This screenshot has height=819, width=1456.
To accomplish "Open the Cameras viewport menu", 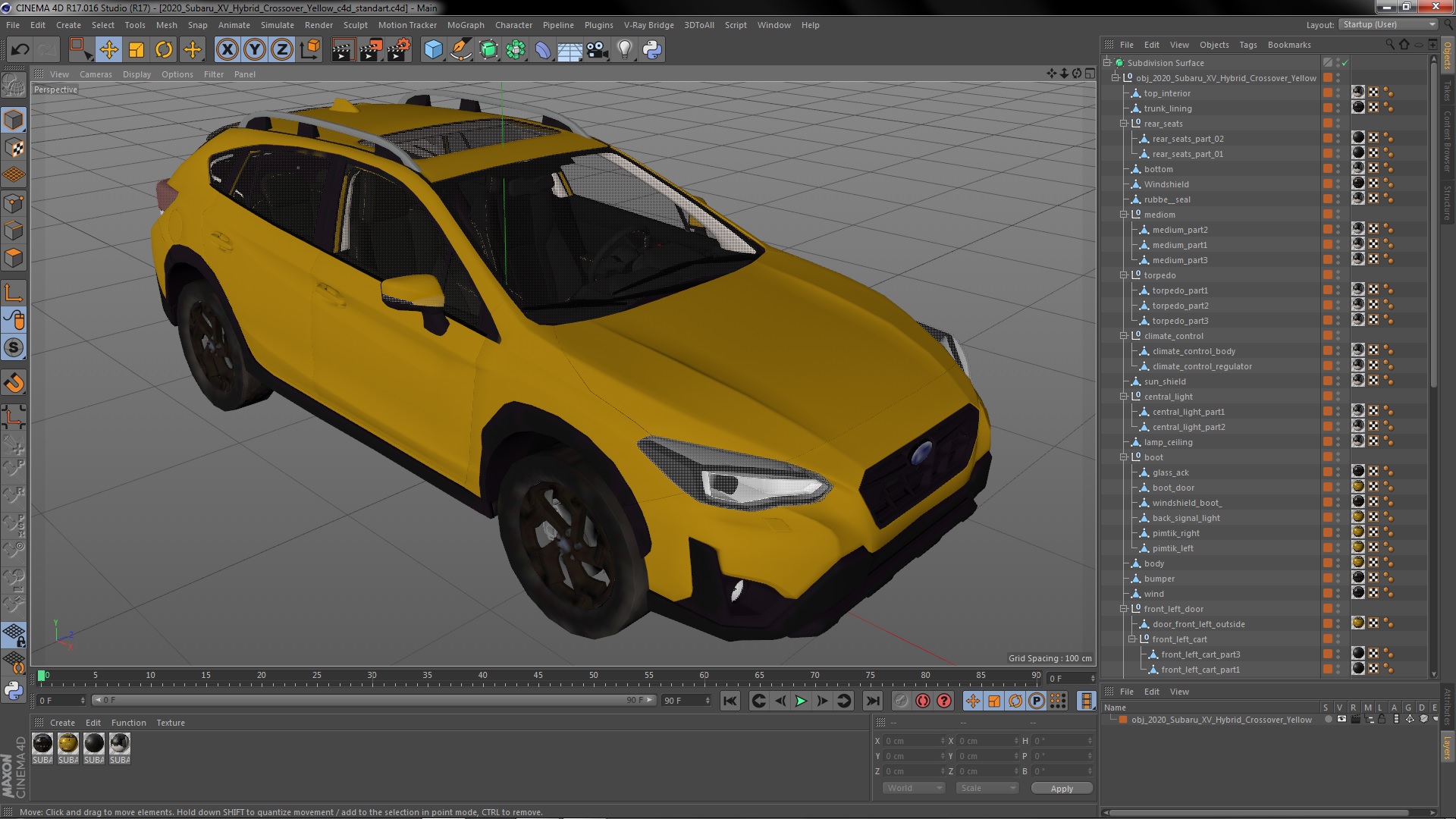I will (x=96, y=74).
